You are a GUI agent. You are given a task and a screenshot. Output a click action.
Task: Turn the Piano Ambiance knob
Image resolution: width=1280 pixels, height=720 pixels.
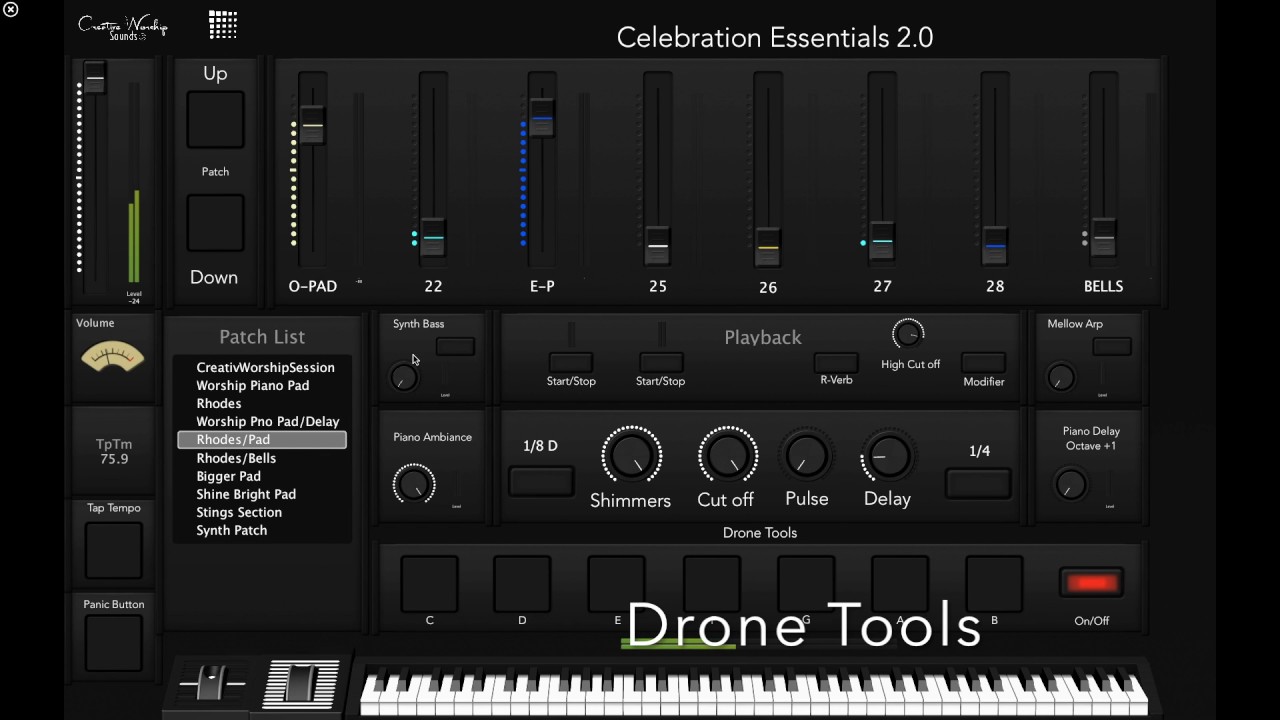click(x=414, y=484)
